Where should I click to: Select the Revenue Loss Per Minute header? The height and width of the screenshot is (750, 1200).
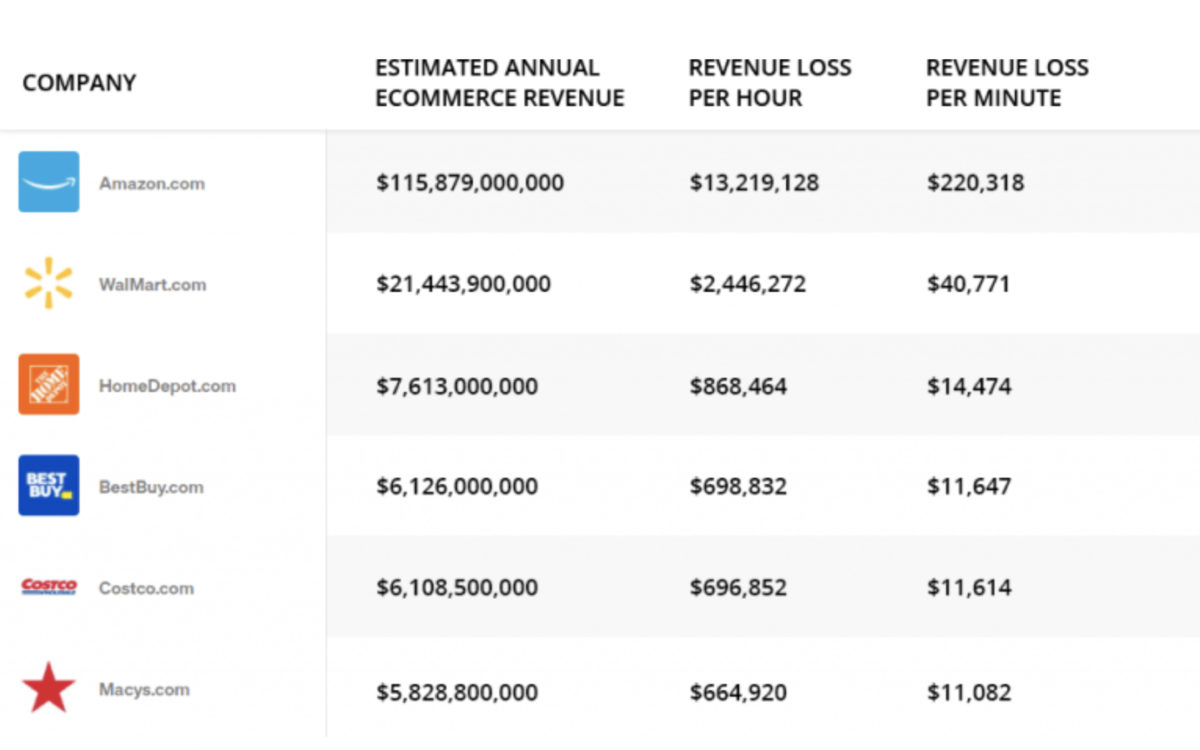click(1006, 83)
